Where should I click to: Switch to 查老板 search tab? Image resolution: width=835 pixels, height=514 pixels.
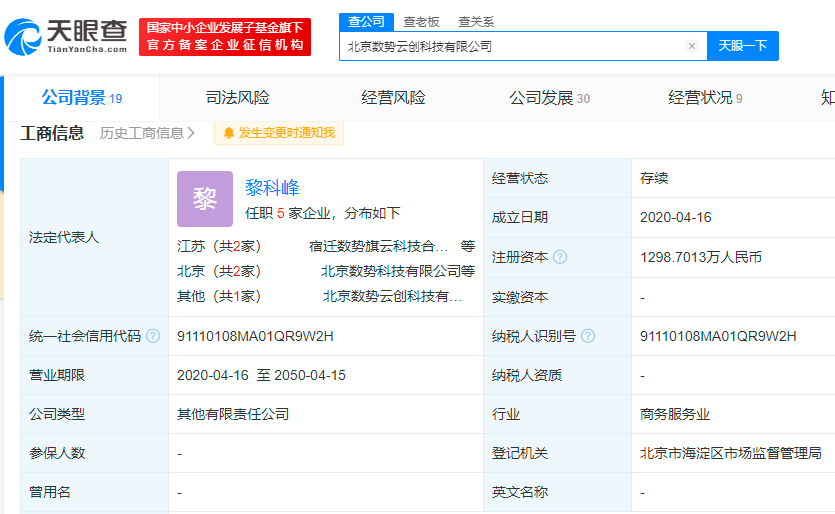[421, 22]
